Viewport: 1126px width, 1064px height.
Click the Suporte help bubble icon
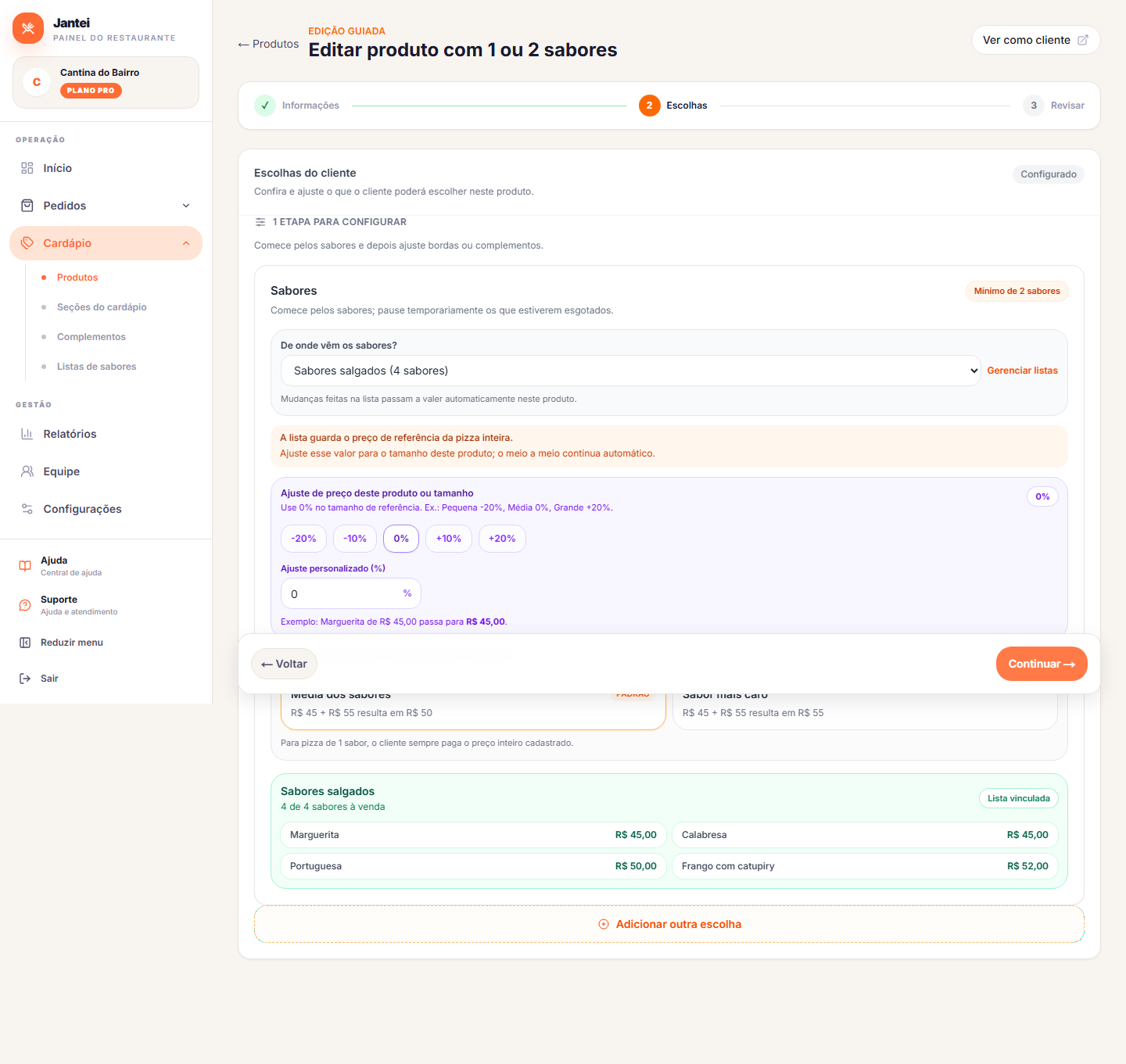pos(25,605)
